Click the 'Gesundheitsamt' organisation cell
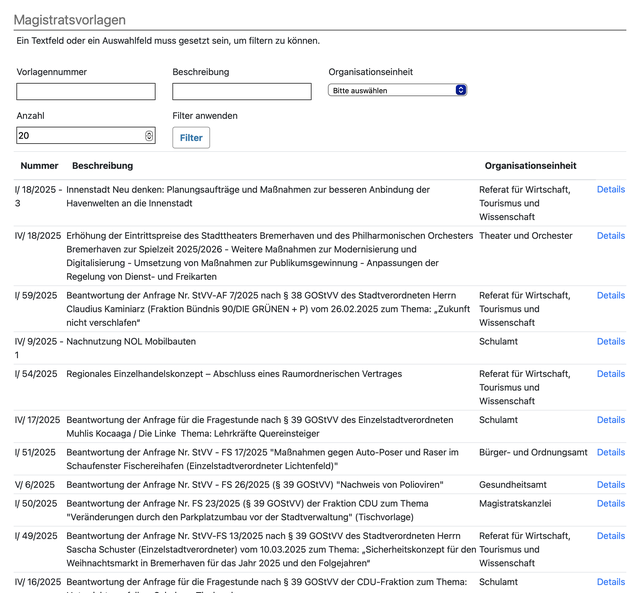The image size is (640, 593). click(513, 484)
